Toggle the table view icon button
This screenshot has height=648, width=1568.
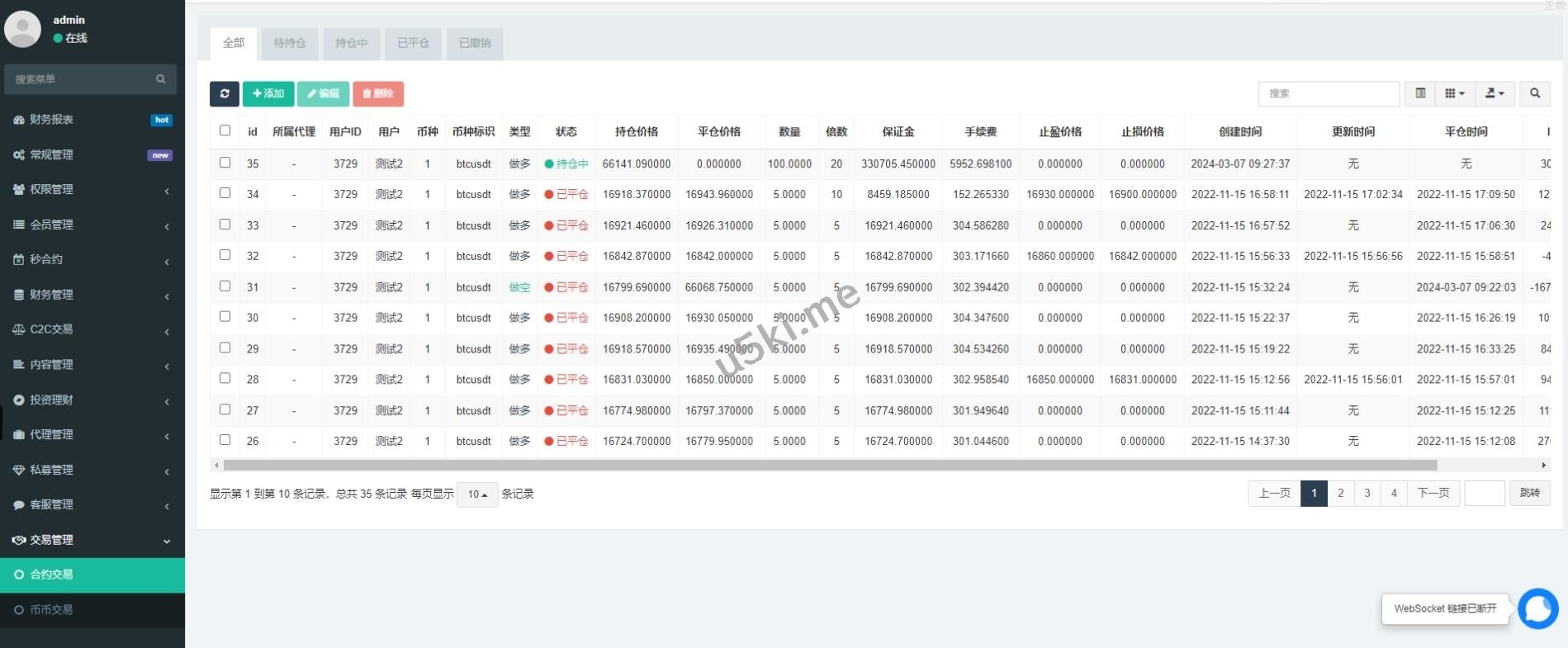pyautogui.click(x=1420, y=94)
